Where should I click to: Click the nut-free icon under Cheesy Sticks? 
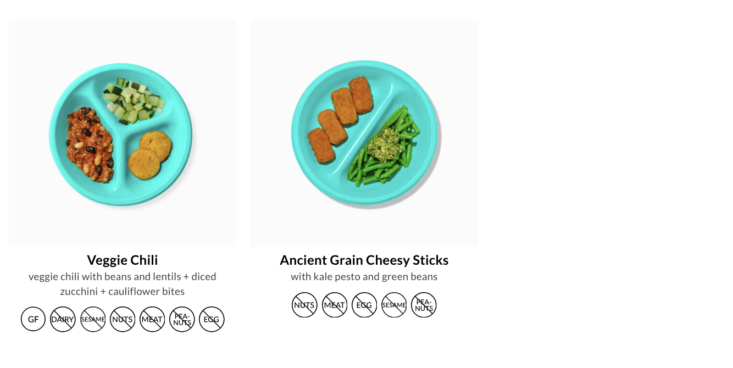[304, 305]
